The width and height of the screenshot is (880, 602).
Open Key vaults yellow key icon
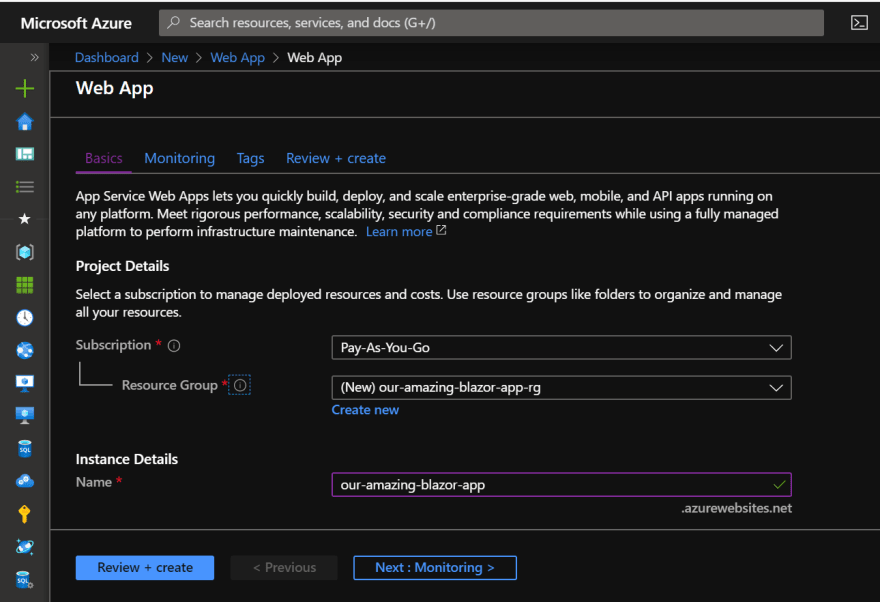(x=25, y=514)
